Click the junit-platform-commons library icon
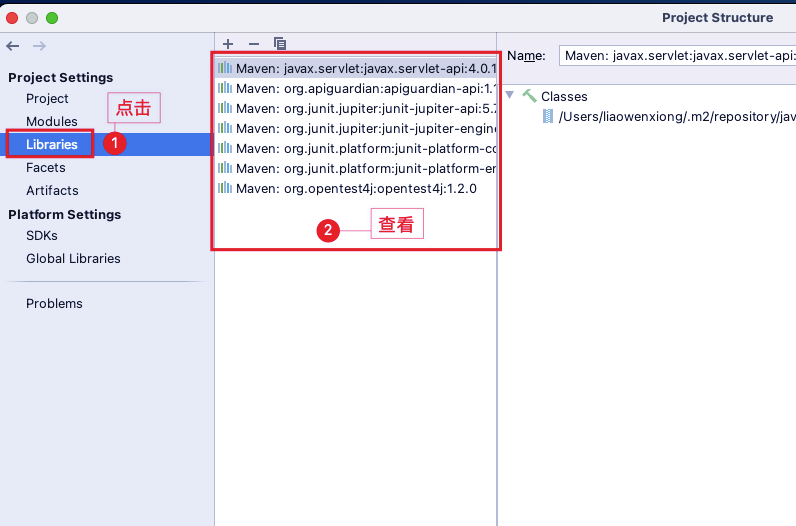Image resolution: width=796 pixels, height=526 pixels. [x=225, y=148]
